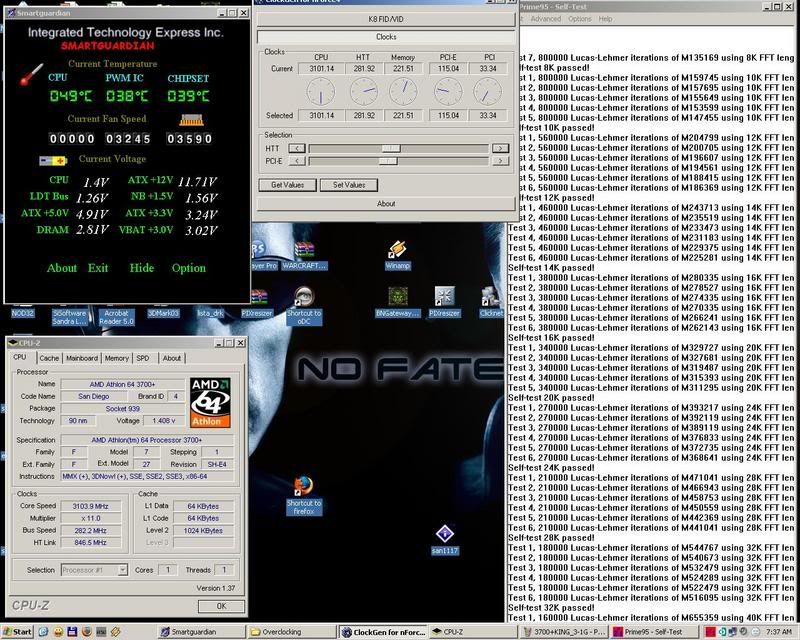Select the Acrobat Reader 5.0 desktop label
Screen dimensions: 800x640
[116, 317]
